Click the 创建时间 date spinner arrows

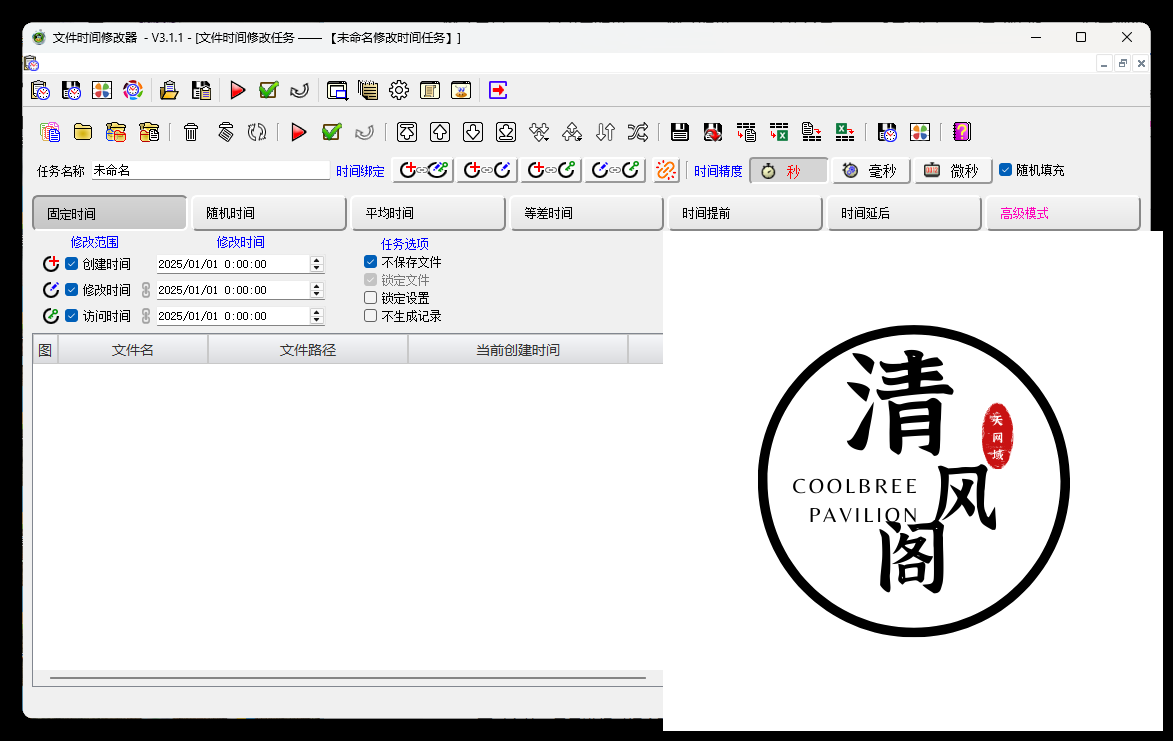click(317, 264)
